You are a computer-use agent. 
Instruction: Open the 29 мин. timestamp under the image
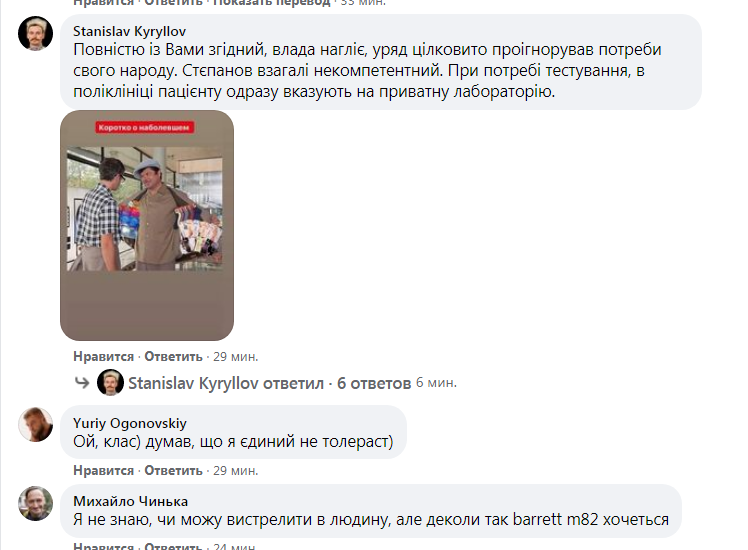pyautogui.click(x=236, y=357)
